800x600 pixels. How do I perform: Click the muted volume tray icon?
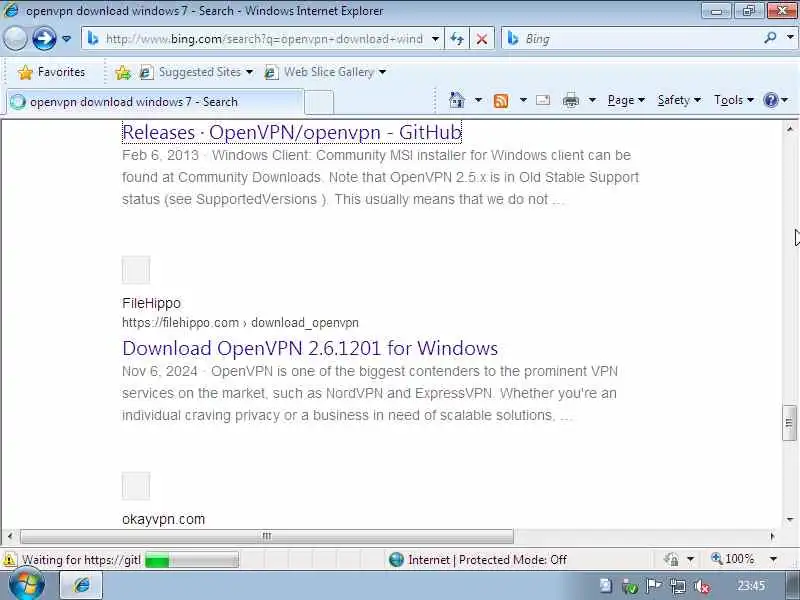(702, 586)
